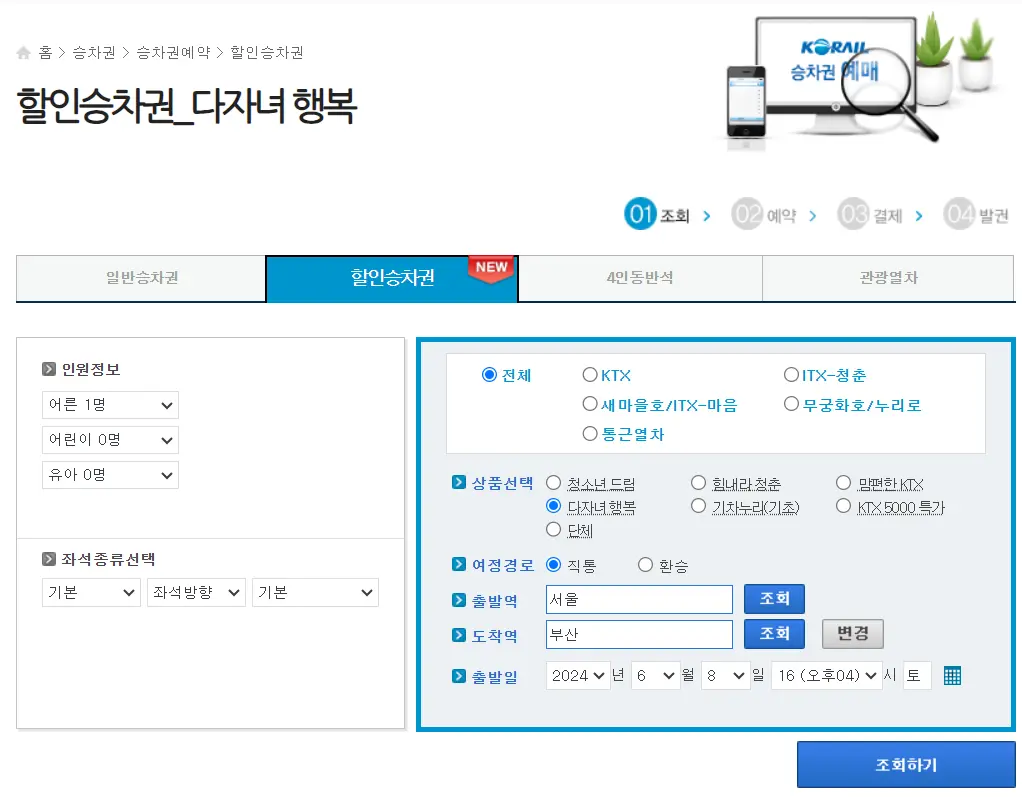Select the ITX-청춘 radio button

(791, 375)
